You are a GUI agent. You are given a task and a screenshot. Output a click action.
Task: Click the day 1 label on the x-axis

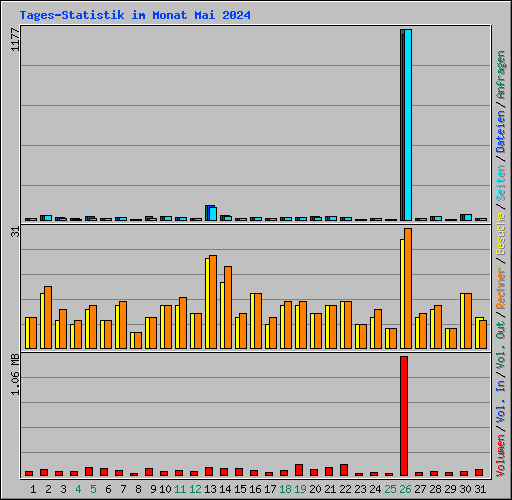[33, 489]
